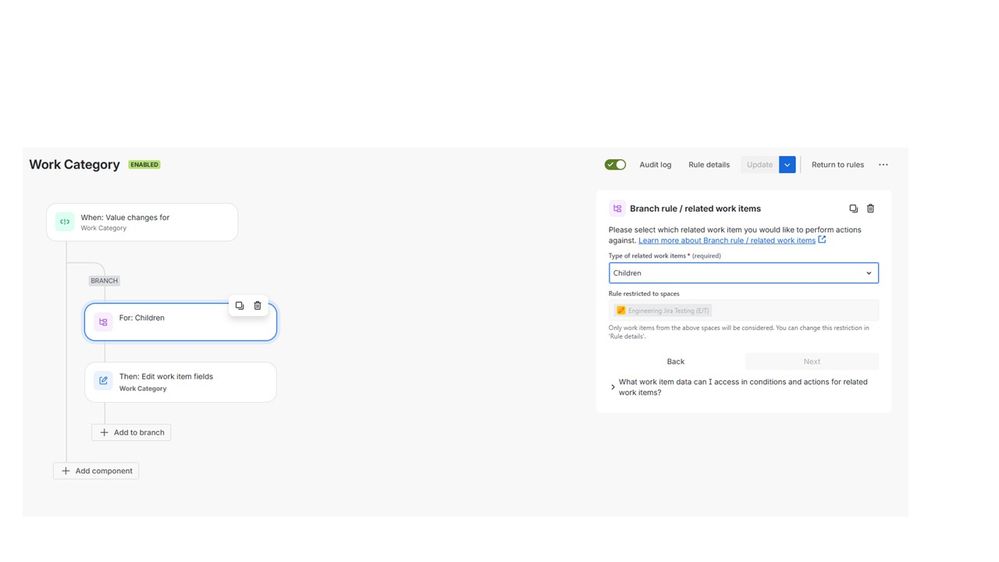Click Return to rules
This screenshot has width=999, height=562.
click(x=837, y=164)
